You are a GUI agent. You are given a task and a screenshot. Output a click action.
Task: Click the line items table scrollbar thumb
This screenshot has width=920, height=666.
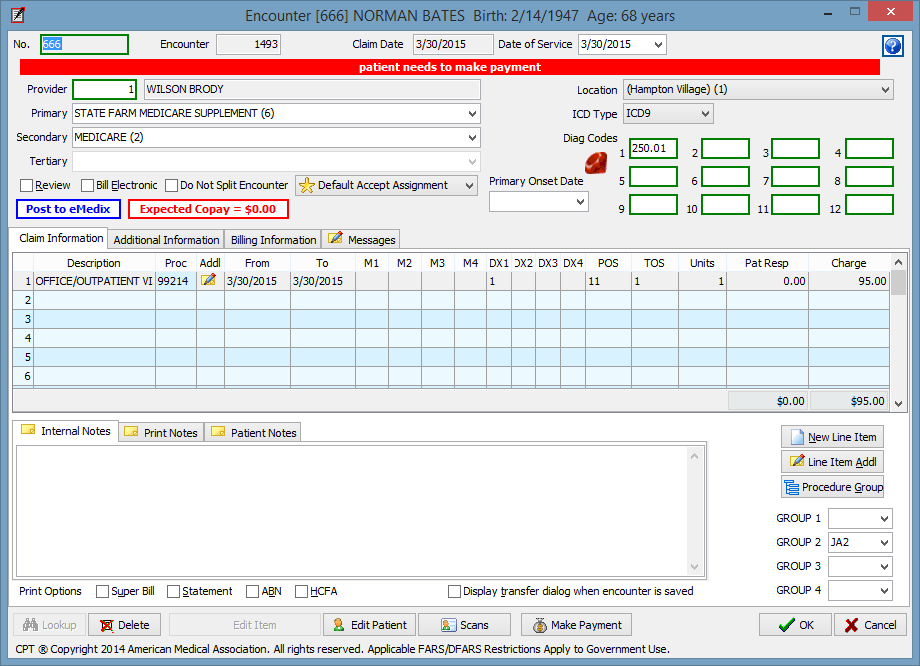click(898, 283)
